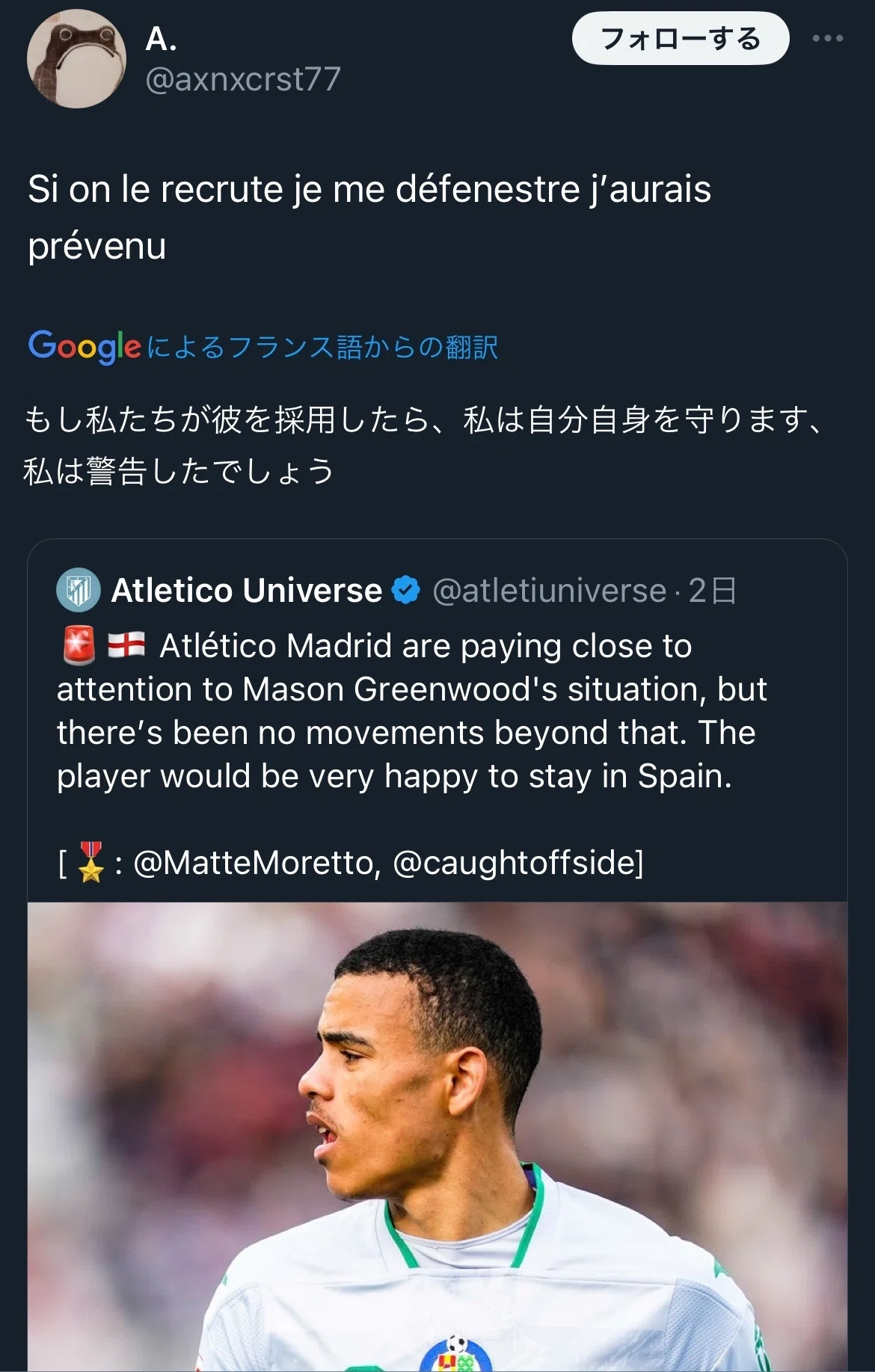Image resolution: width=875 pixels, height=1372 pixels.
Task: Open the Atletico Universe avatar icon
Action: pyautogui.click(x=79, y=591)
